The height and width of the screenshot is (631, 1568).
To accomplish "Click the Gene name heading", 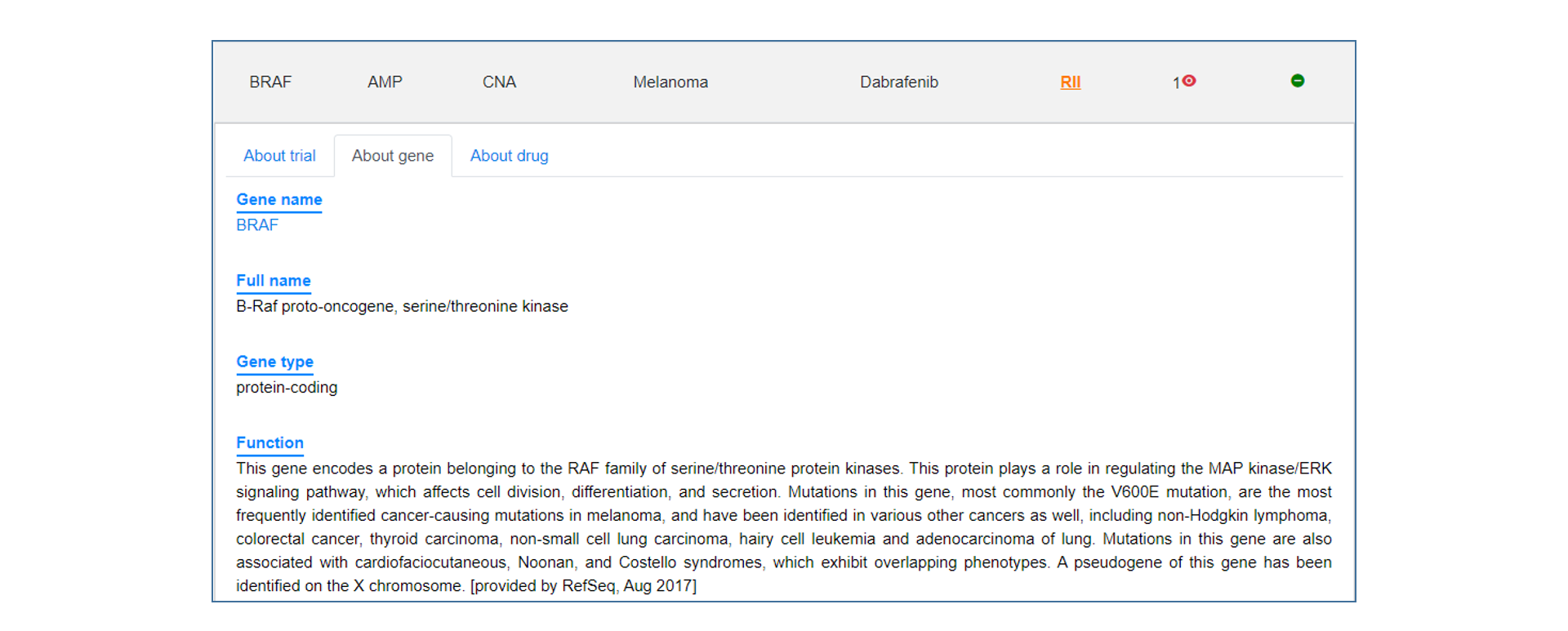I will 279,200.
